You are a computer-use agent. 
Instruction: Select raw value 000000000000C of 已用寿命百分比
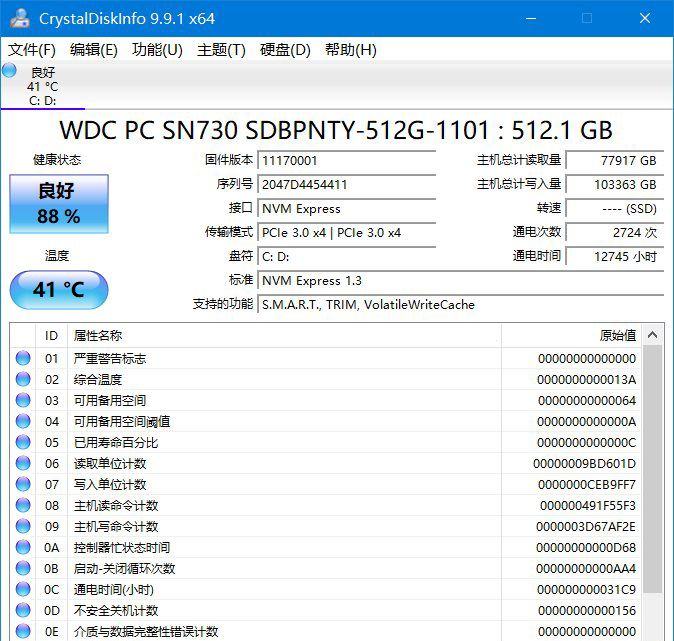pos(586,443)
